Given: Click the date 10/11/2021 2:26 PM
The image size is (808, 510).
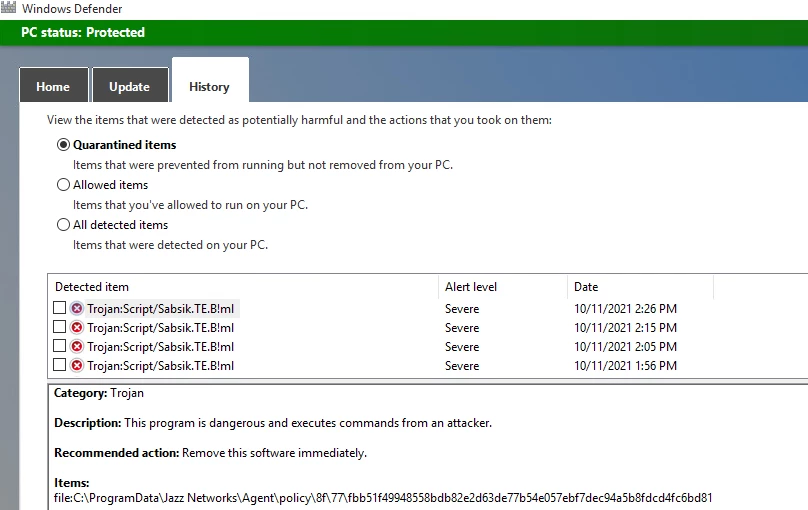Looking at the screenshot, I should click(x=626, y=309).
